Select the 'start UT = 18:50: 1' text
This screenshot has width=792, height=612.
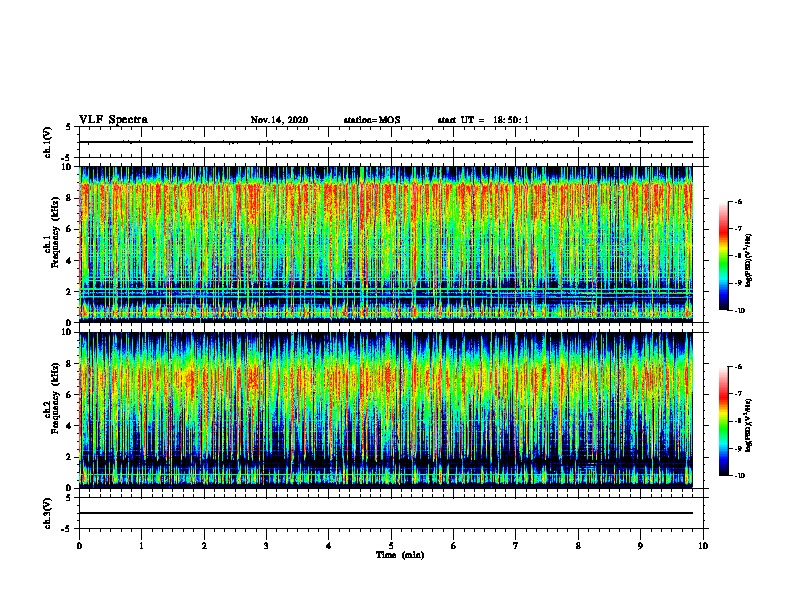tap(483, 120)
